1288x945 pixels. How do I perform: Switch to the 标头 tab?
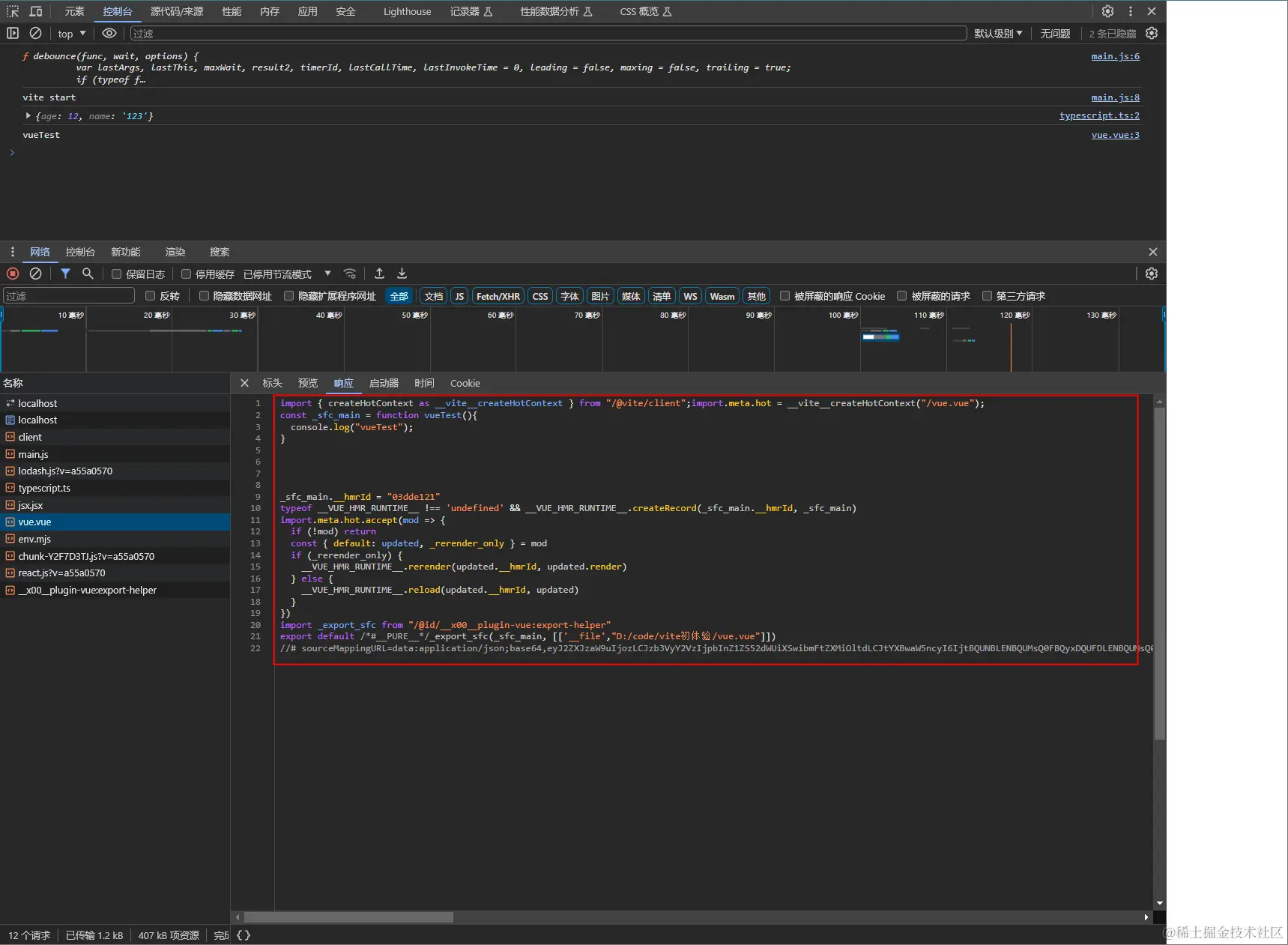point(272,383)
